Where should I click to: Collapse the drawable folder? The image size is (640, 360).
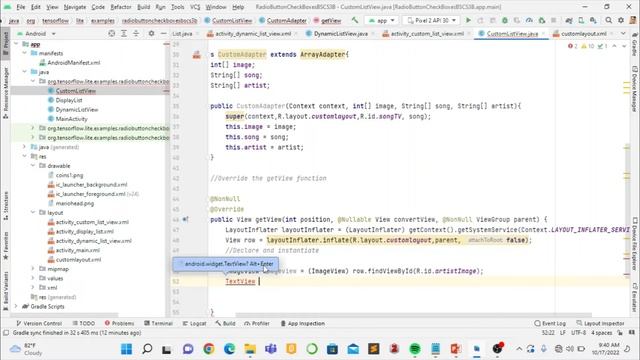click(33, 166)
